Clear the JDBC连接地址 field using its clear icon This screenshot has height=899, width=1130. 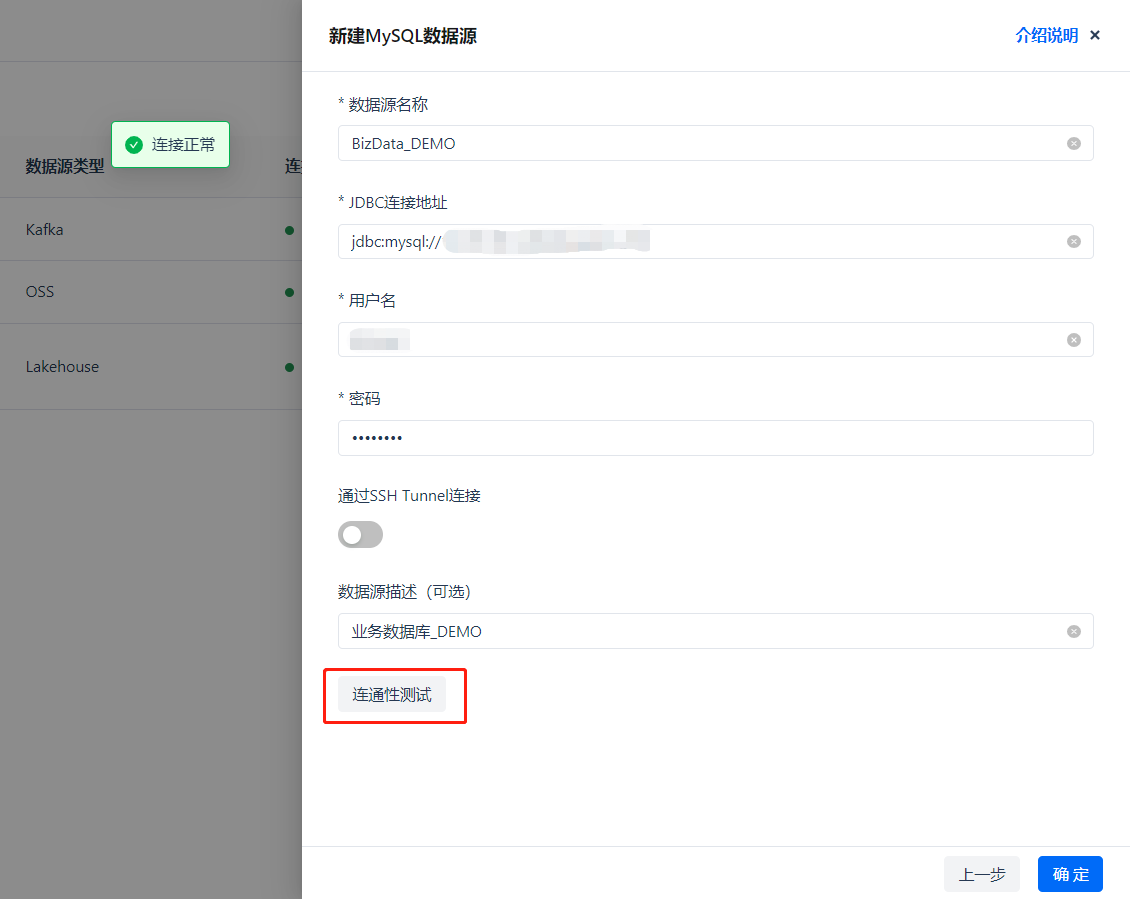1073,241
